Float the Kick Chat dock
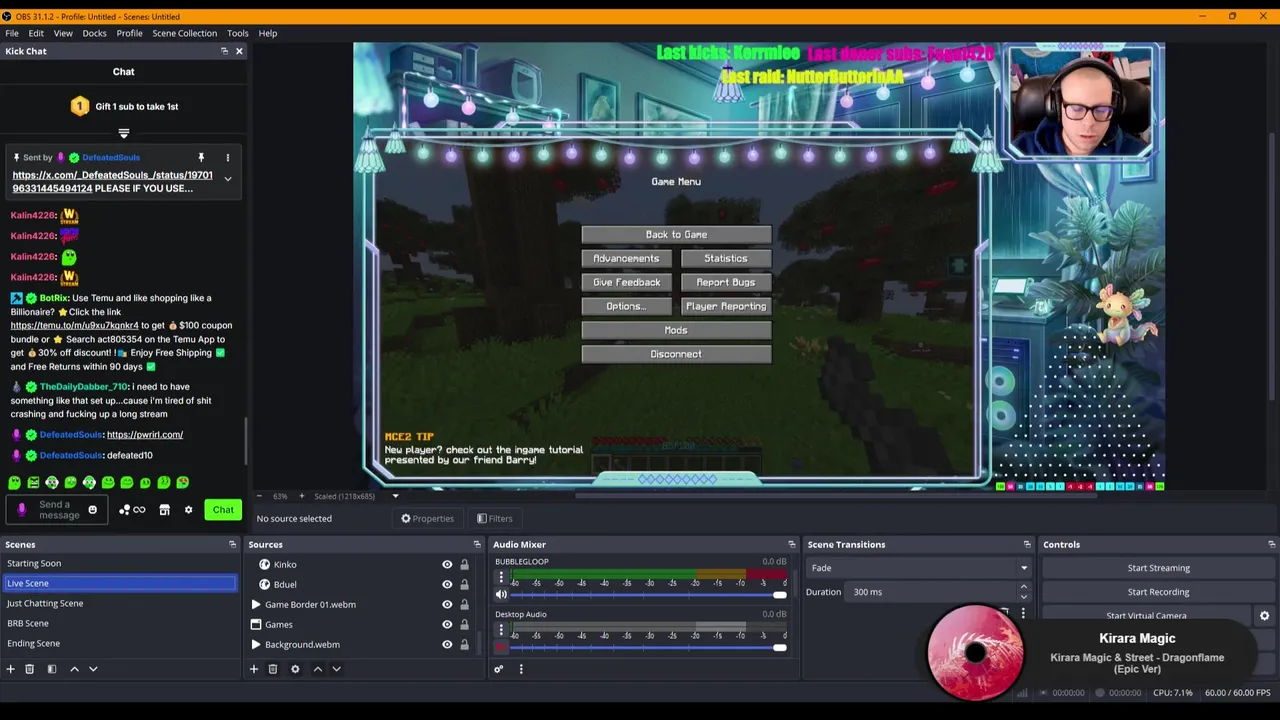The width and height of the screenshot is (1280, 720). (x=224, y=51)
